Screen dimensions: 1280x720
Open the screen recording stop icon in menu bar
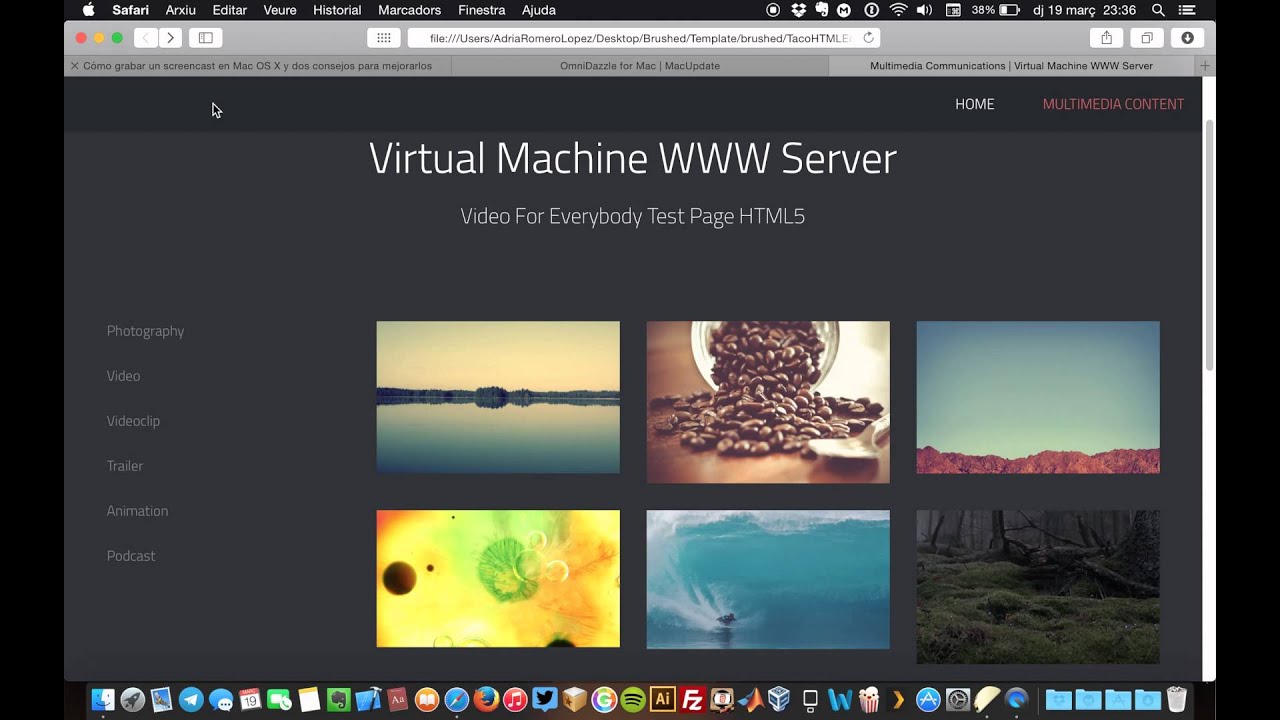click(773, 10)
